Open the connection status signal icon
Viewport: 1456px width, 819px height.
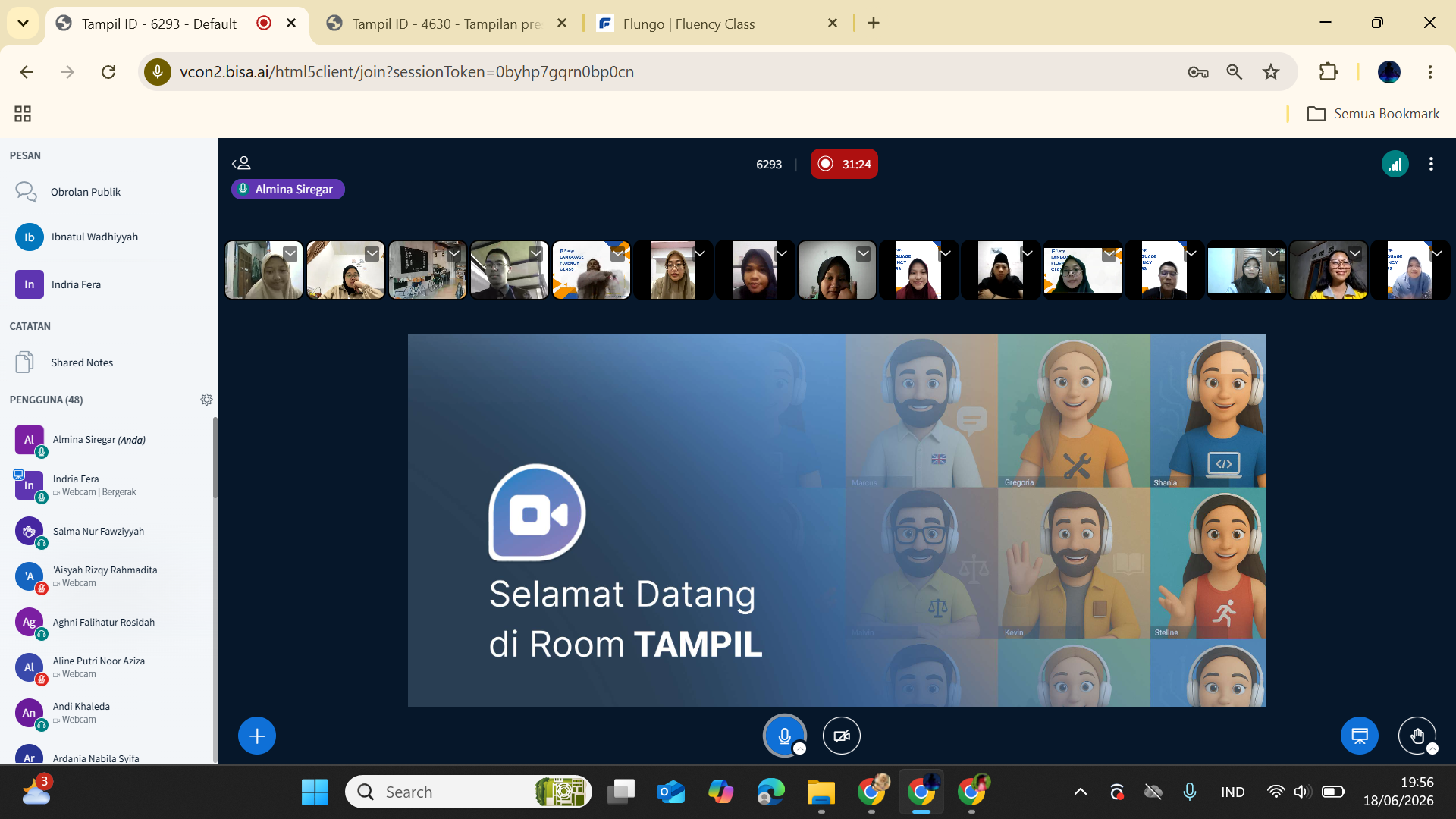click(1395, 164)
